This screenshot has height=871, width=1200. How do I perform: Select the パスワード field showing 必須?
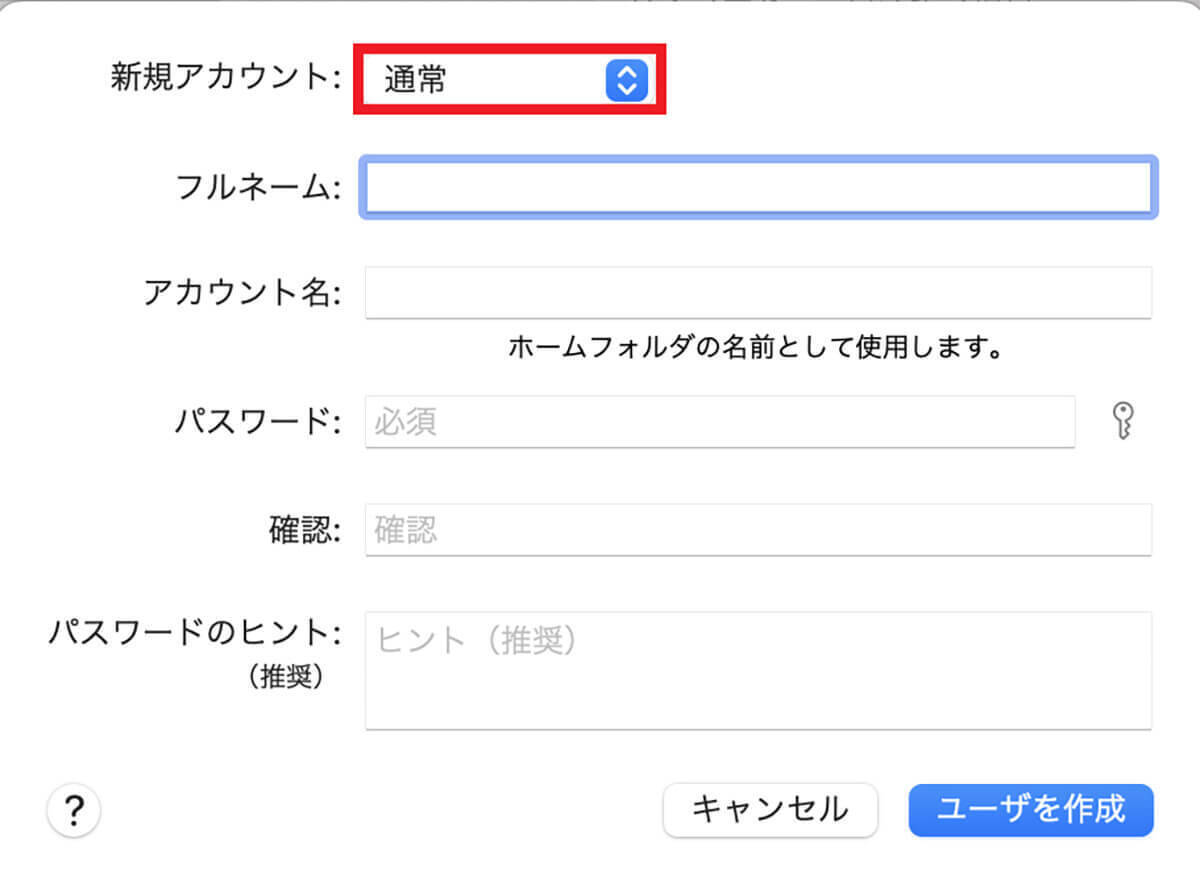click(720, 422)
